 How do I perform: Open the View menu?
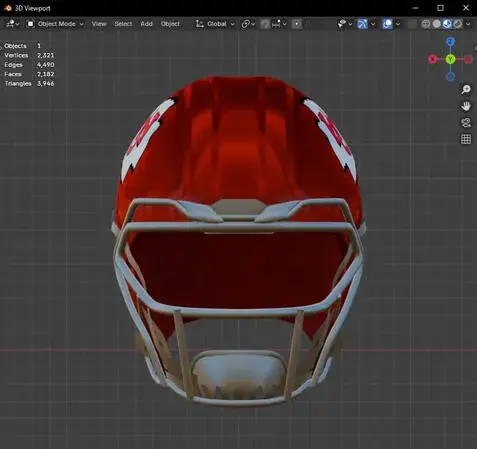(99, 24)
